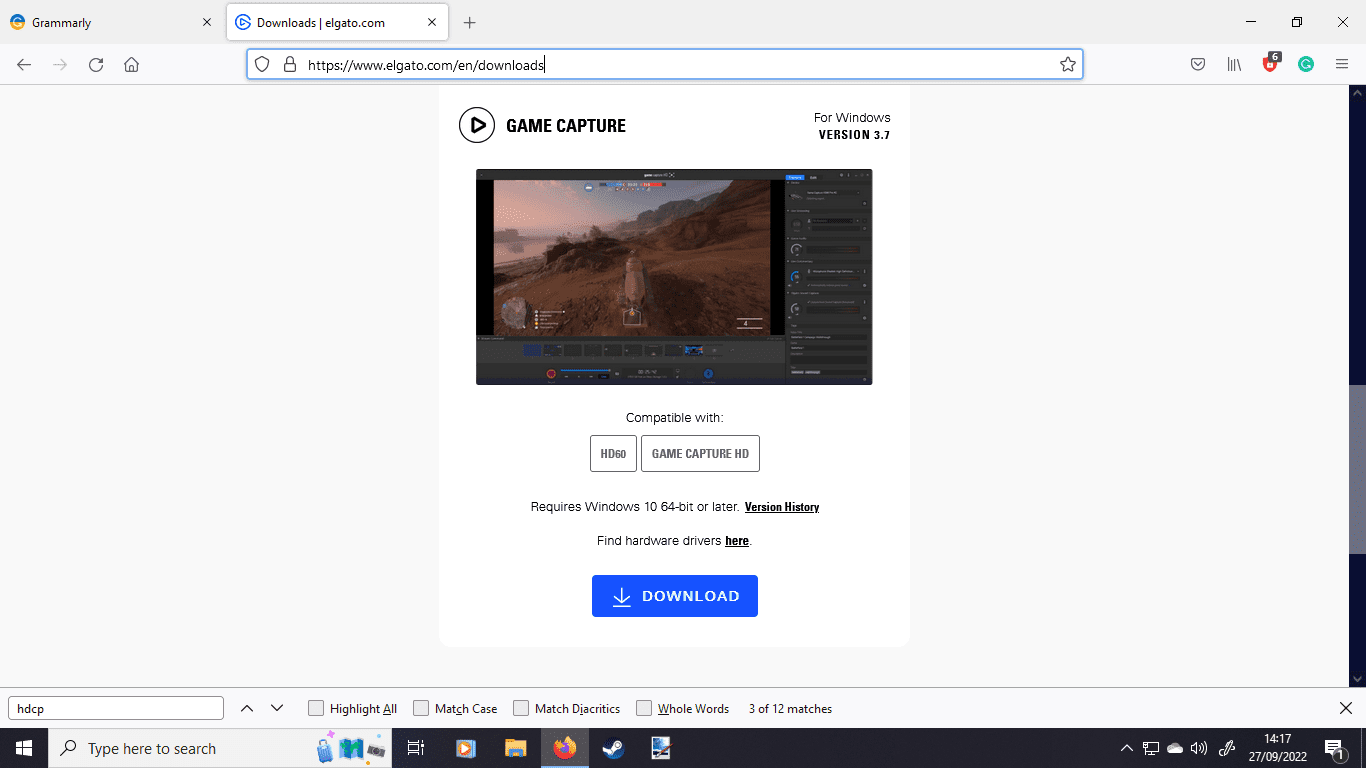Click the GAME CAPTURE heading text
Screen dimensions: 1366x768
[x=566, y=126]
